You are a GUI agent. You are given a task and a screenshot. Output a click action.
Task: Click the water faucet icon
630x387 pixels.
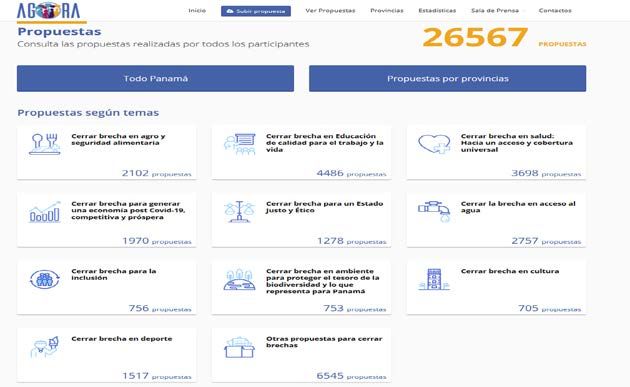tap(434, 212)
